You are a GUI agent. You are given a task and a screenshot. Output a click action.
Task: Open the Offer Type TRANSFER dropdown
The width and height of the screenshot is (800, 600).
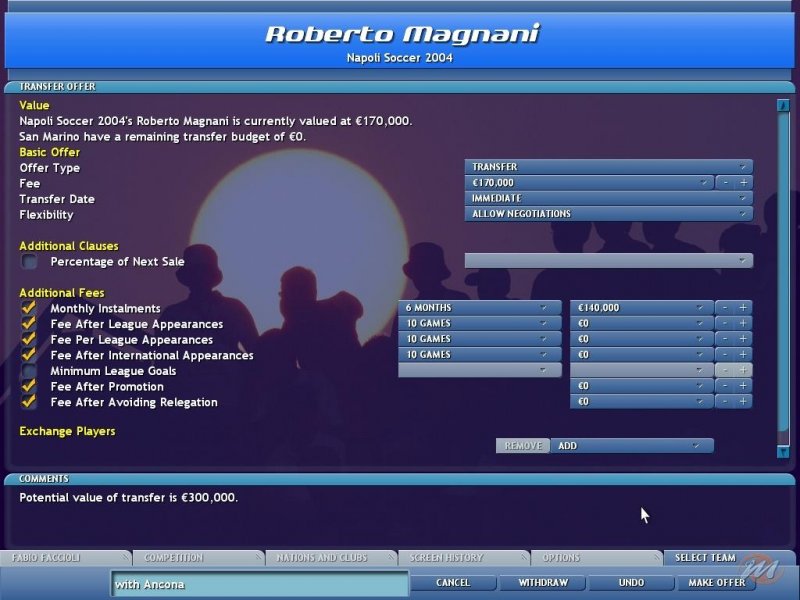(608, 167)
